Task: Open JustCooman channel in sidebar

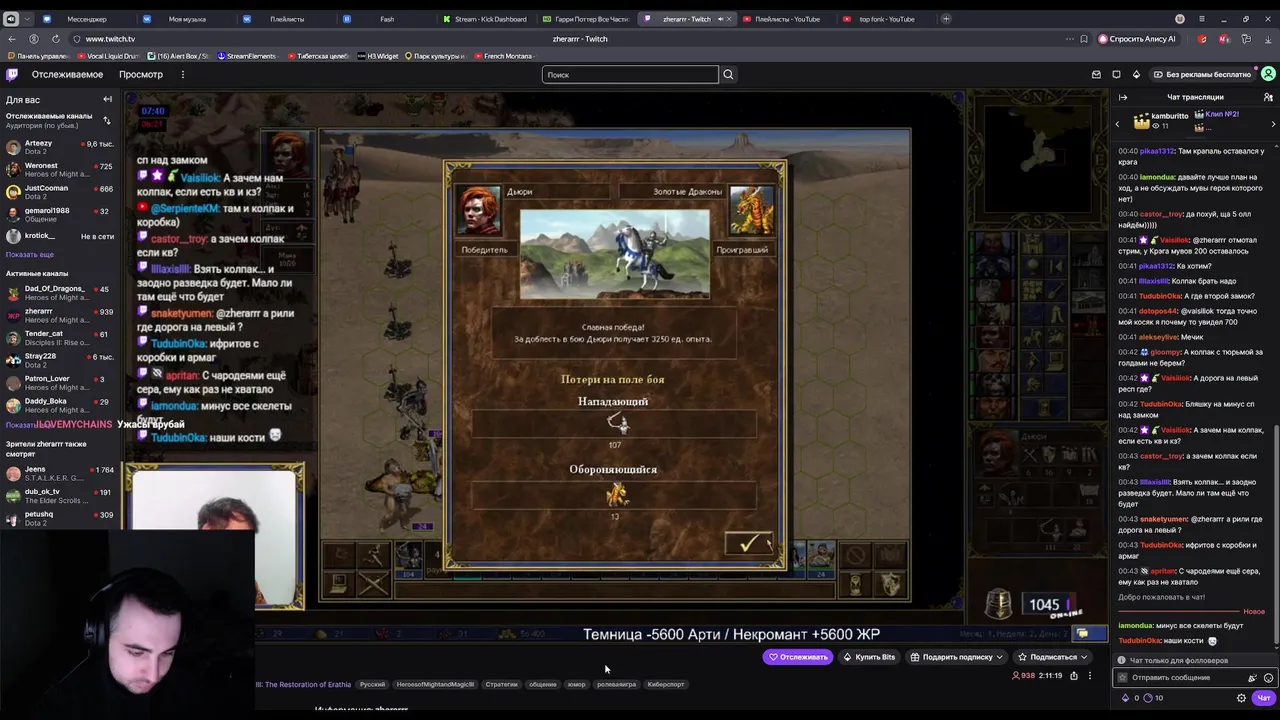Action: click(60, 192)
